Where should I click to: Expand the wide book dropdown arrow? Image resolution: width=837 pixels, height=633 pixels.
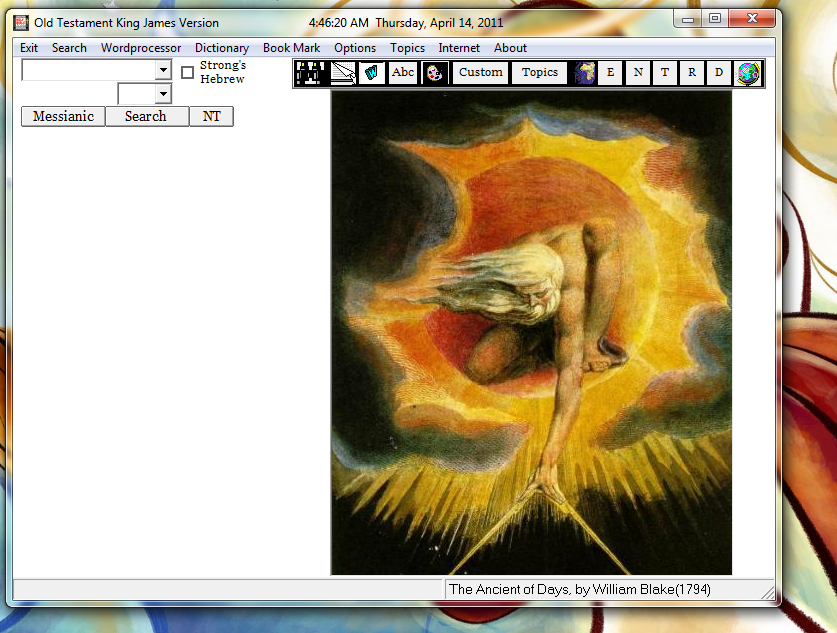163,70
